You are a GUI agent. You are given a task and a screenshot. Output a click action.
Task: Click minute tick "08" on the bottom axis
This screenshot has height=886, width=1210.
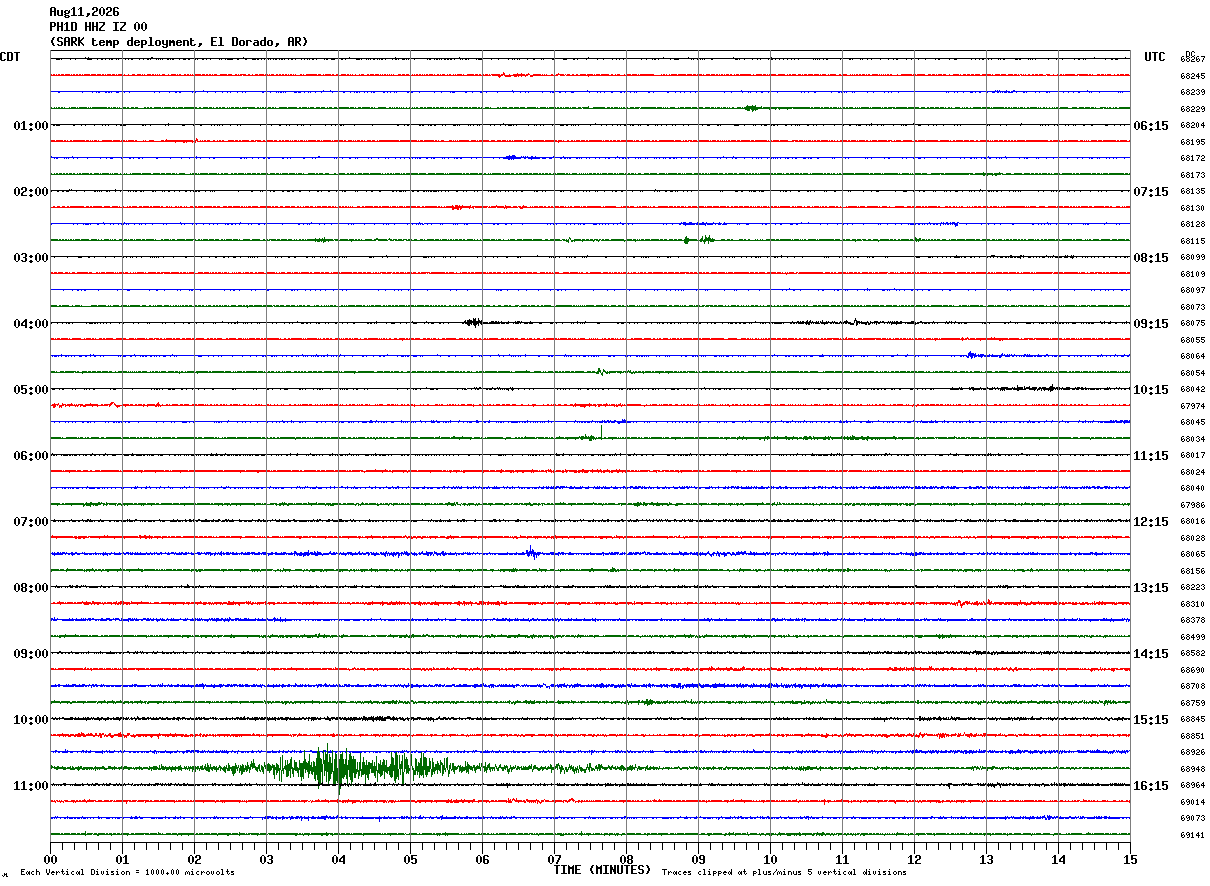point(626,859)
